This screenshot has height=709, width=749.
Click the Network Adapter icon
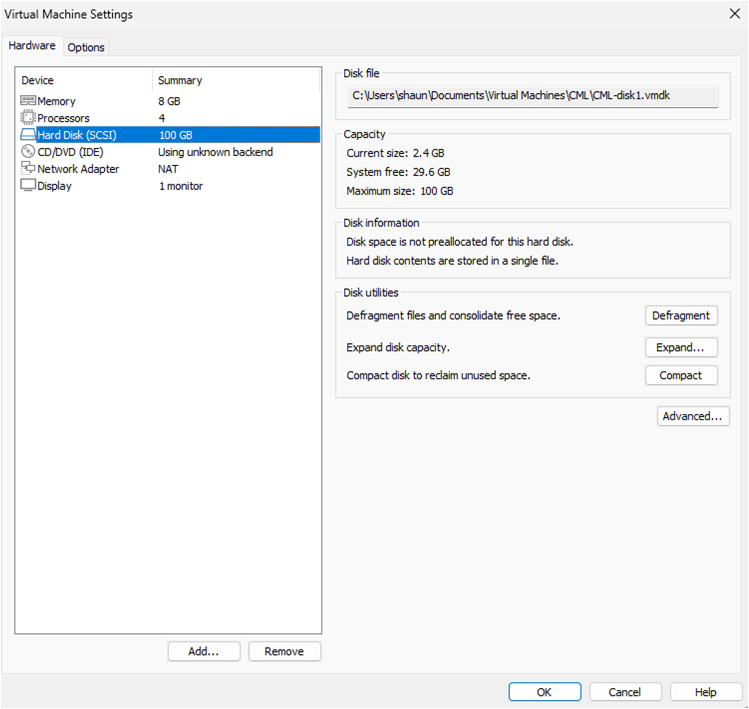coord(28,169)
